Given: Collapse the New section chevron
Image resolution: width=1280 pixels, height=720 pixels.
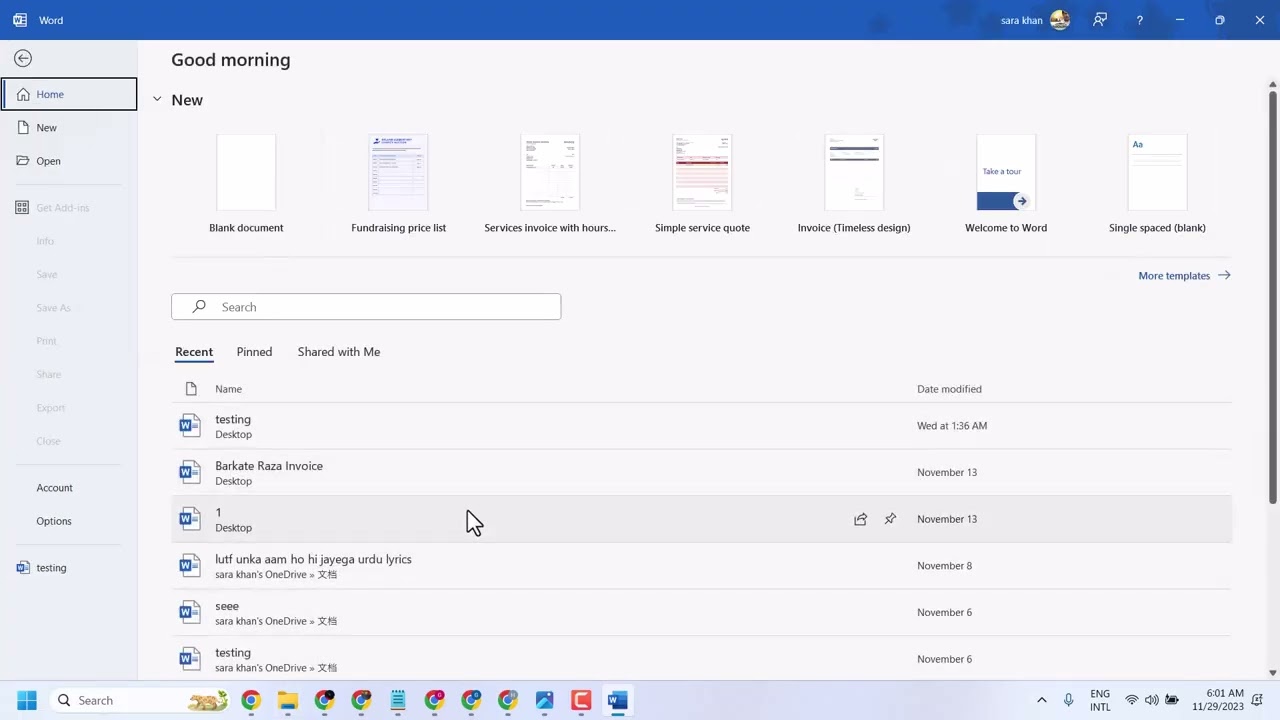Looking at the screenshot, I should tap(157, 100).
